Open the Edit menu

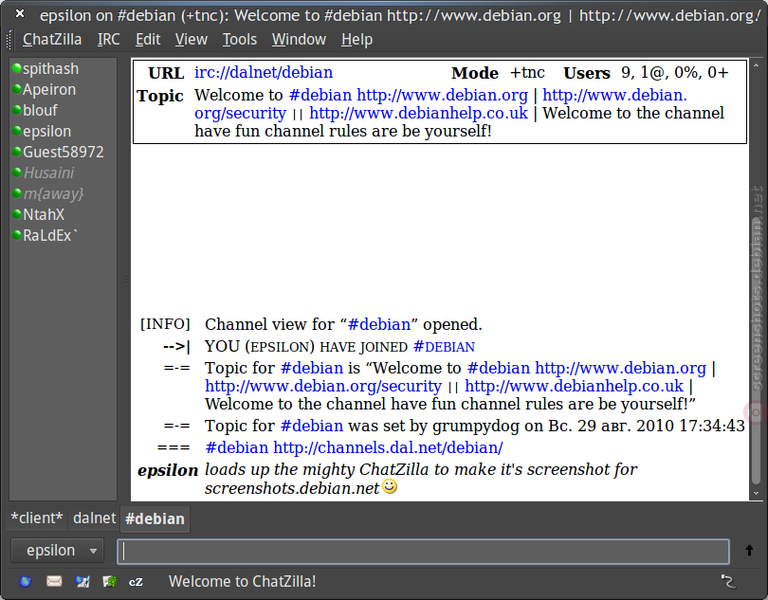point(148,39)
